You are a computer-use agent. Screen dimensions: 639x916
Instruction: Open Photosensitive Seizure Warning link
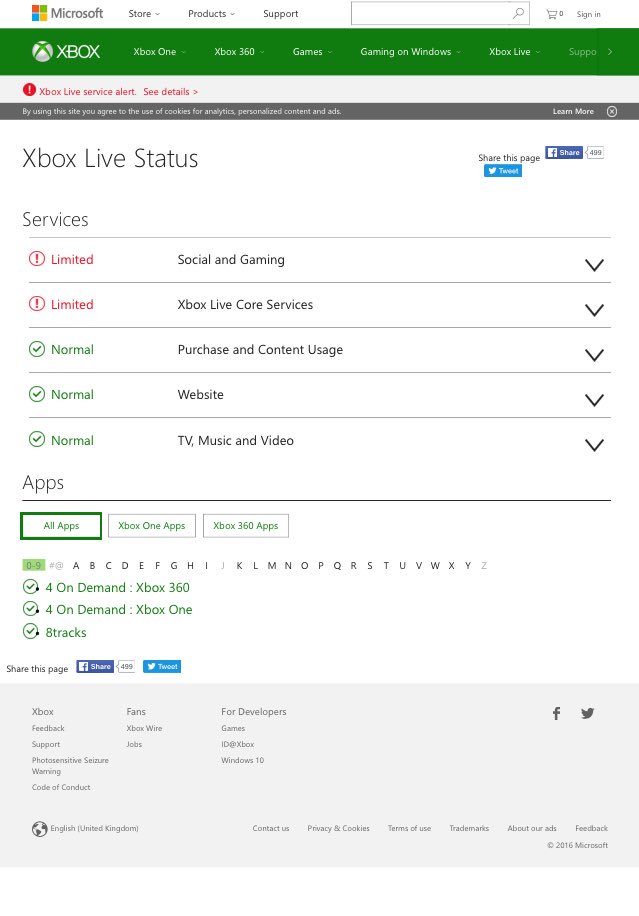70,766
